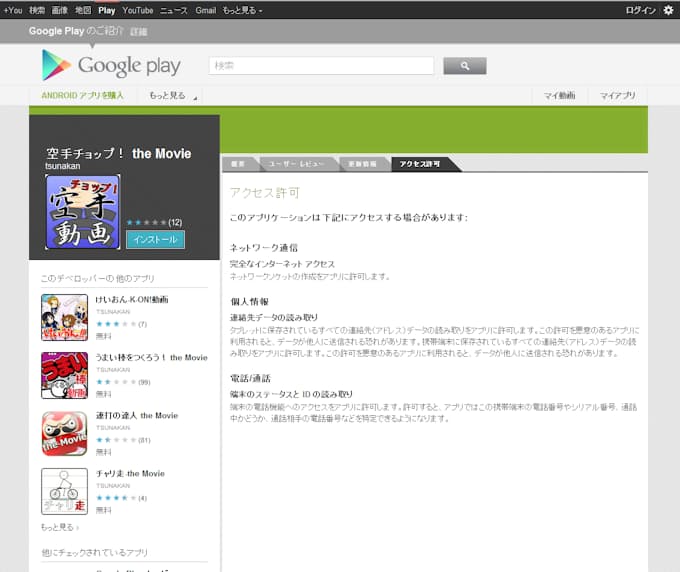680x572 pixels.
Task: Switch to the ユーザー レビュー tab
Action: tap(296, 163)
